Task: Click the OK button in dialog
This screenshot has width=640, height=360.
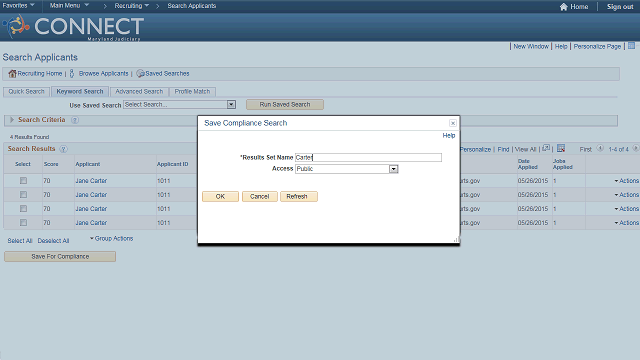Action: coord(220,196)
